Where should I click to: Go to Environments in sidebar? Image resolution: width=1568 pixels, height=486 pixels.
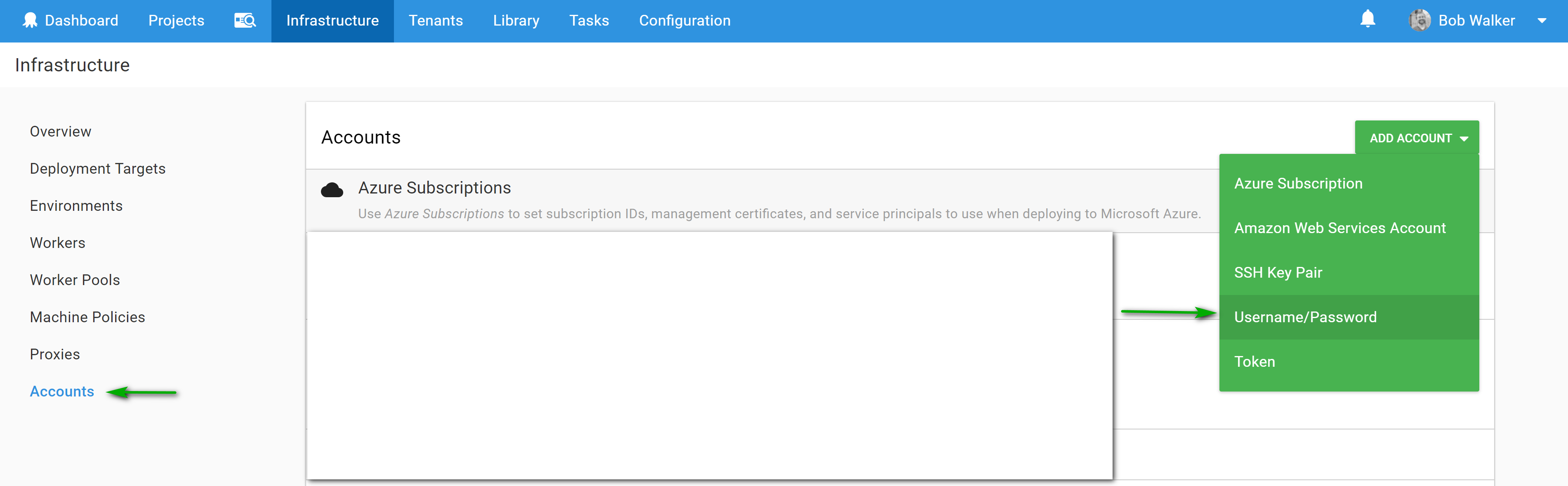(x=76, y=206)
